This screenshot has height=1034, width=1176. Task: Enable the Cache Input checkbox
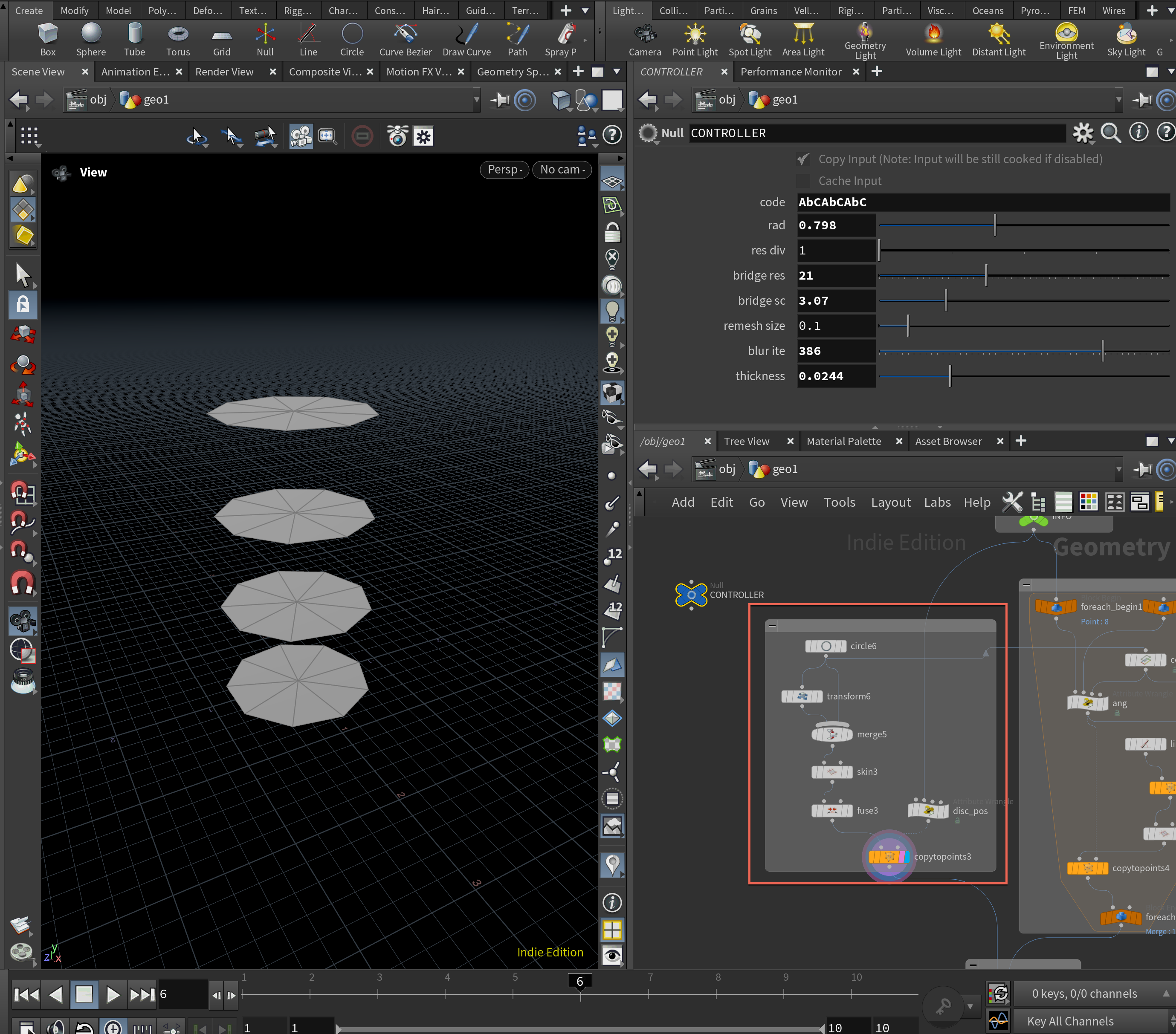click(x=803, y=181)
